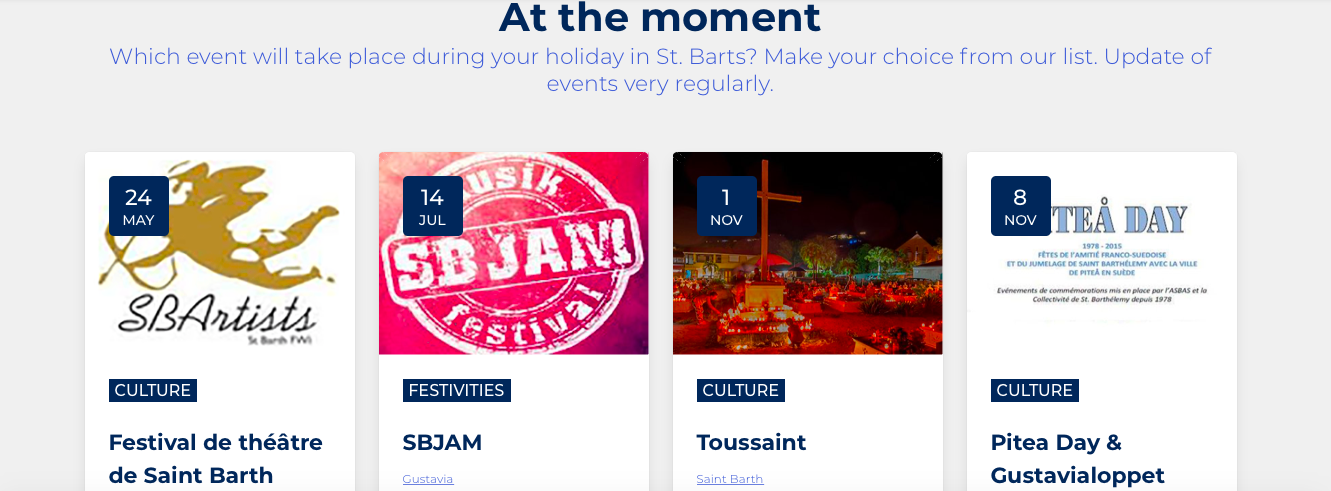Click the Culture tag on theatre festival card

pos(152,390)
